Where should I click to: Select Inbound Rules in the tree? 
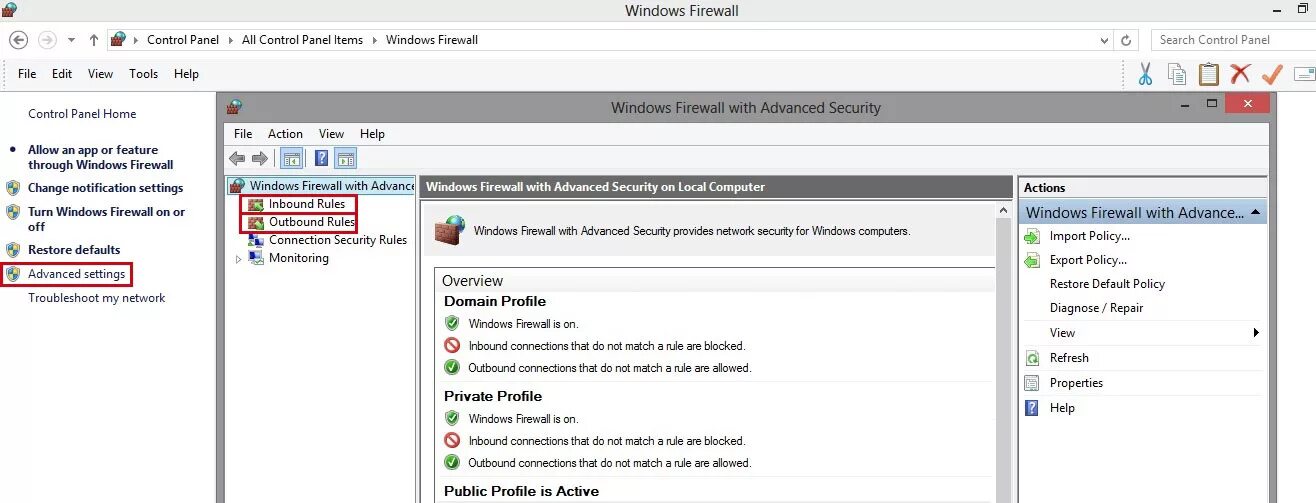click(306, 204)
